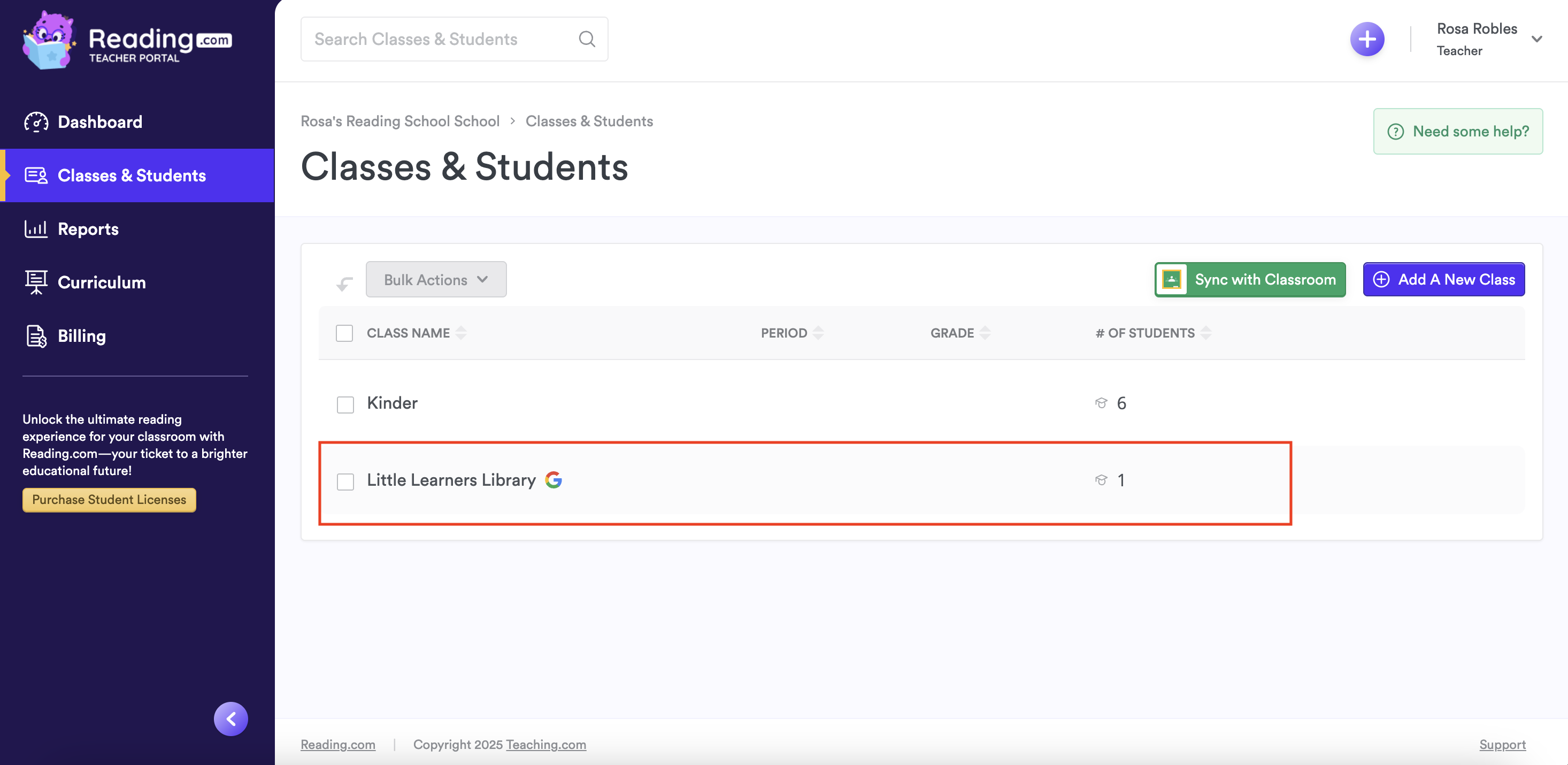This screenshot has height=765, width=1568.
Task: Open the Bulk Actions dropdown
Action: (436, 280)
